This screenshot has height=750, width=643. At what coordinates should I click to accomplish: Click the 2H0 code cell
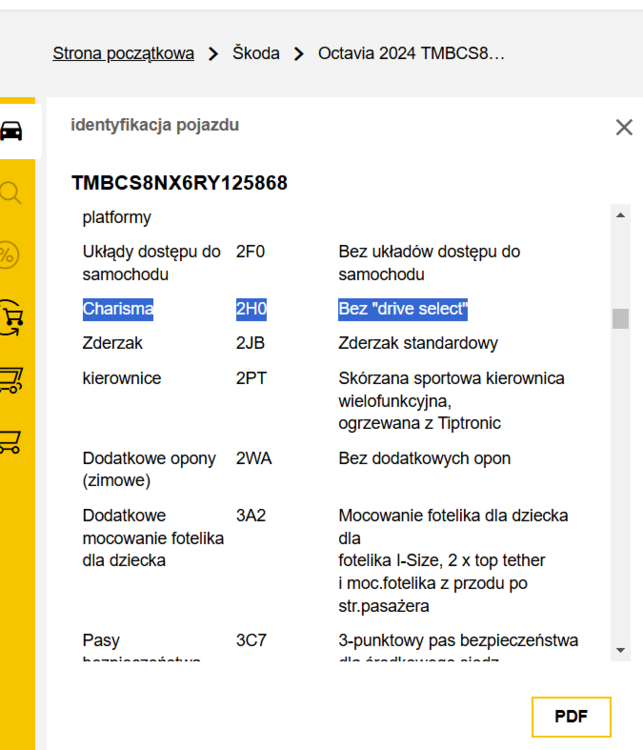coord(251,309)
